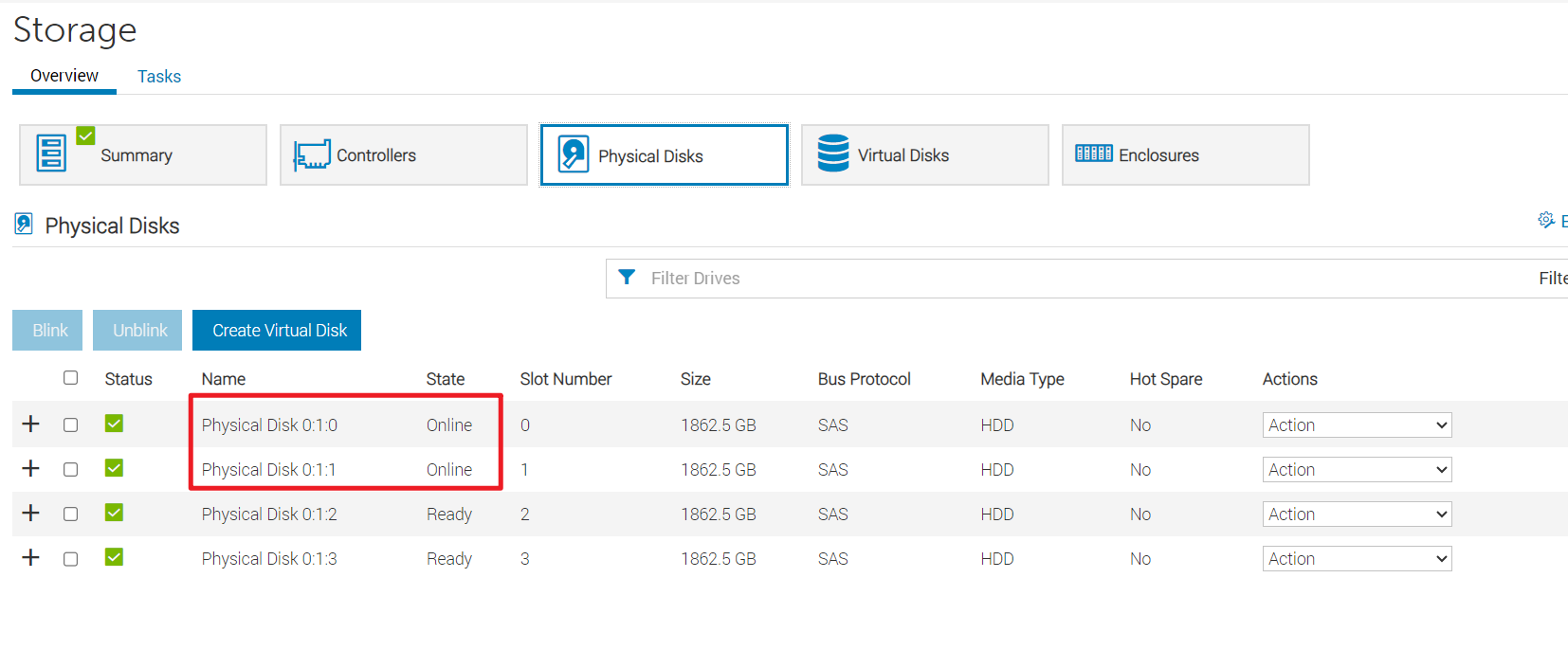Expand details of Physical Disk 0:1:0 row

pos(30,424)
